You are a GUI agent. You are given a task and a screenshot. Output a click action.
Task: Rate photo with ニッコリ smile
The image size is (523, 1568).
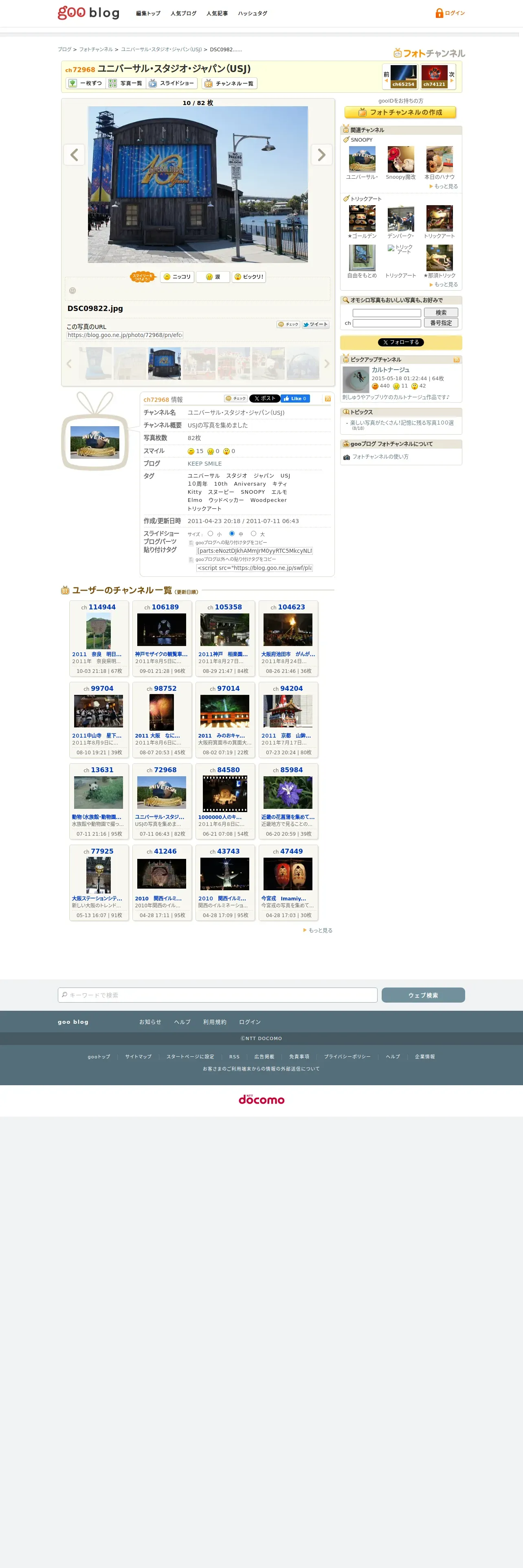coord(177,277)
